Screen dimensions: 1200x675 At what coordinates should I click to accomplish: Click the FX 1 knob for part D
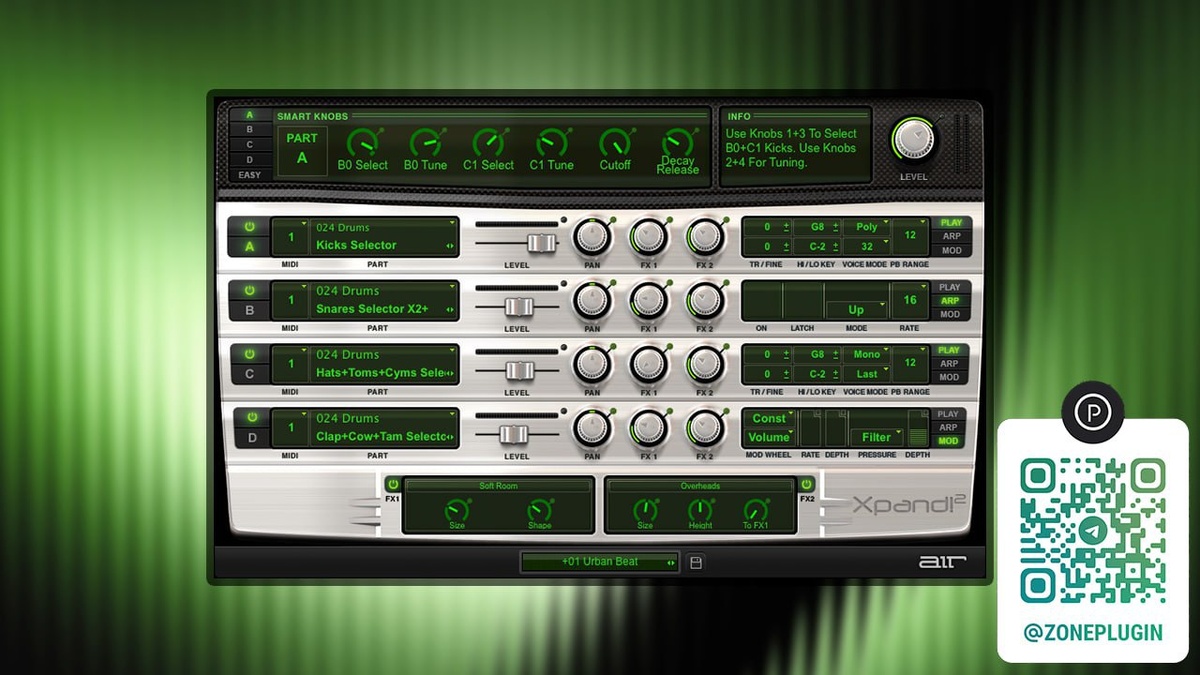coord(648,430)
